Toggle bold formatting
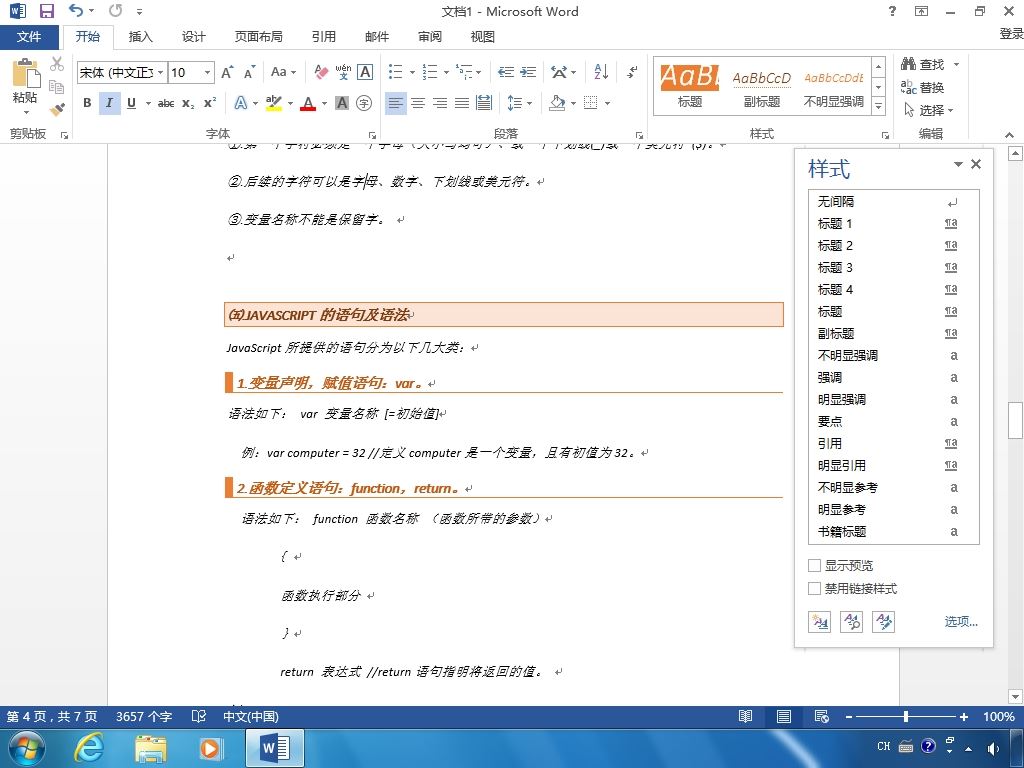1024x768 pixels. click(x=87, y=103)
